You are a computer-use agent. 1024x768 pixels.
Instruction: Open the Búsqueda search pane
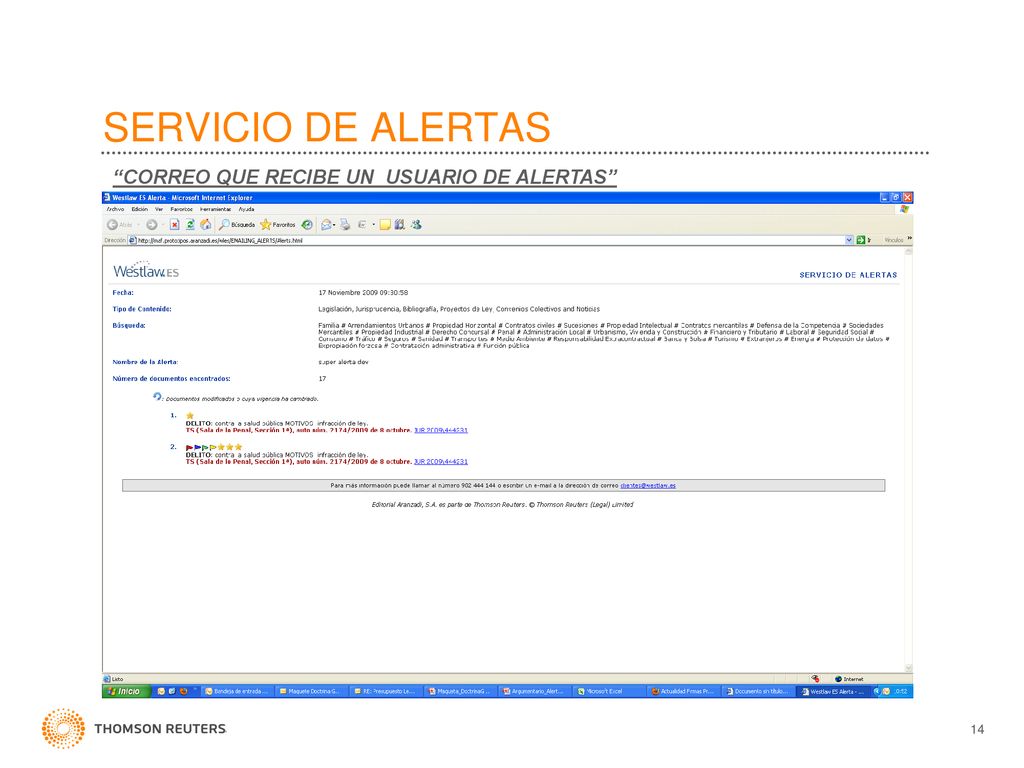[236, 225]
